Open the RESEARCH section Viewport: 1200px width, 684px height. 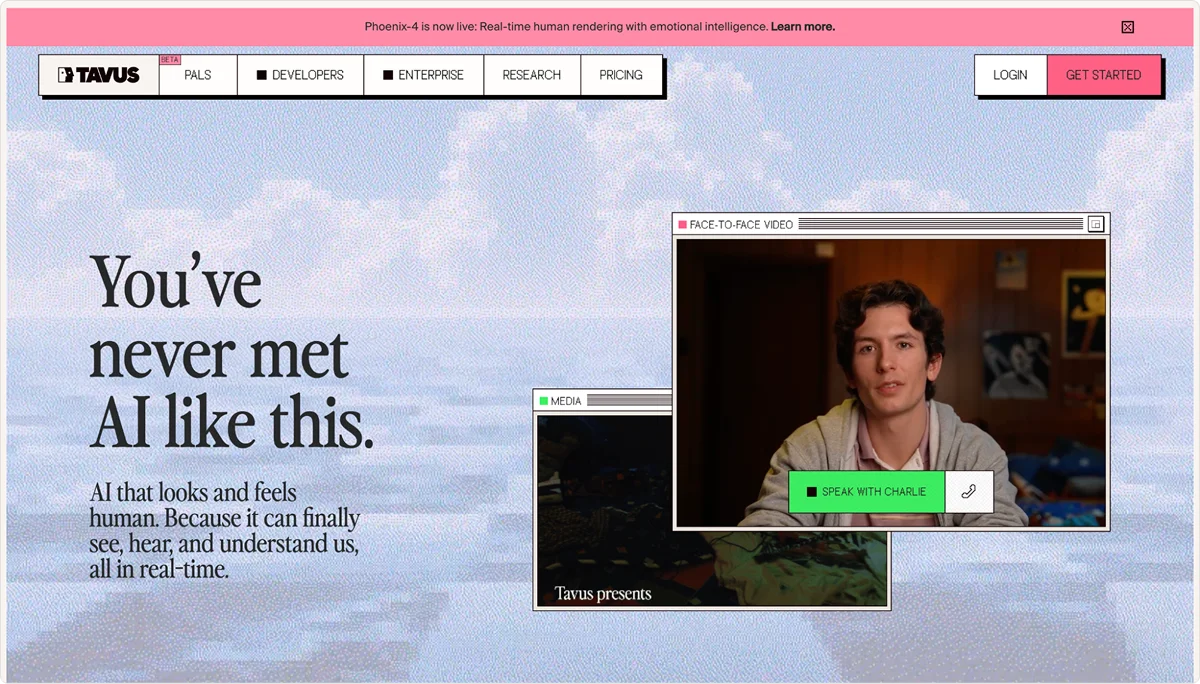point(531,74)
